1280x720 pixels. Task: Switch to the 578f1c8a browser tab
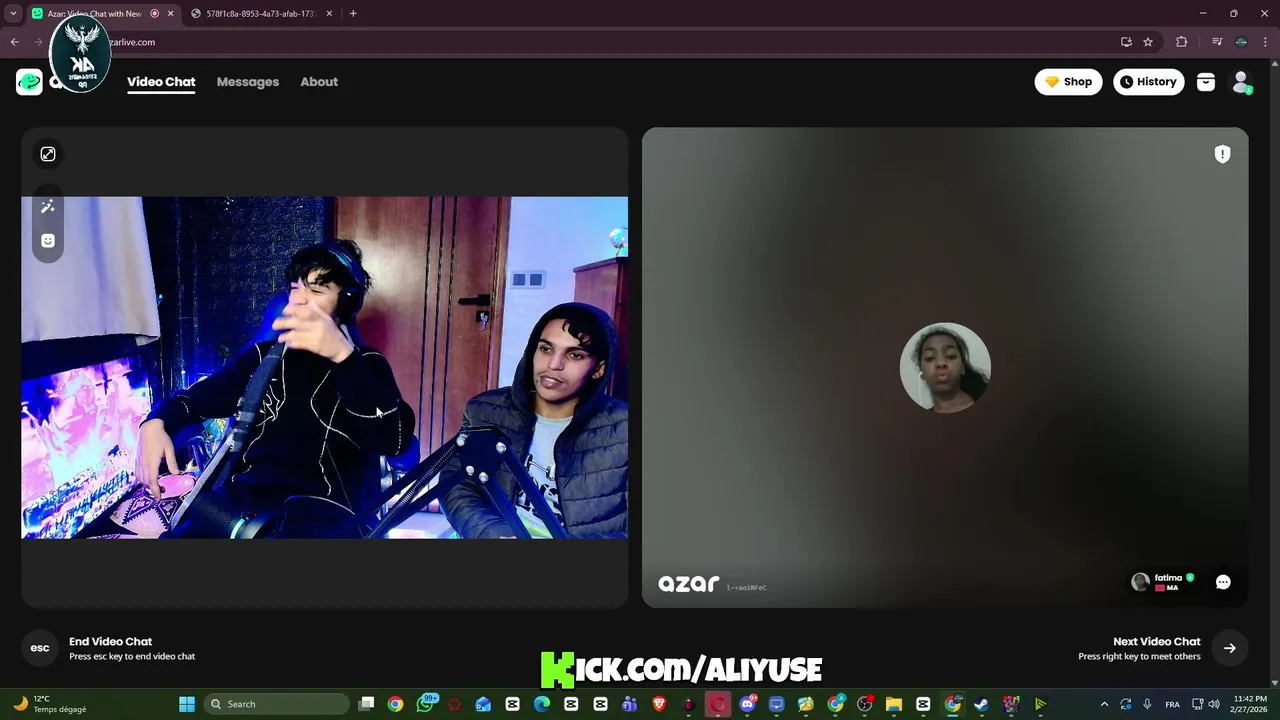click(x=260, y=14)
